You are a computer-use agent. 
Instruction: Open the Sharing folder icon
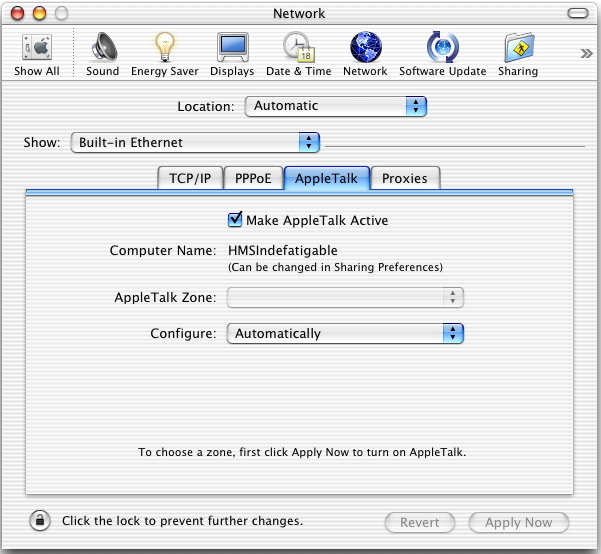(519, 48)
